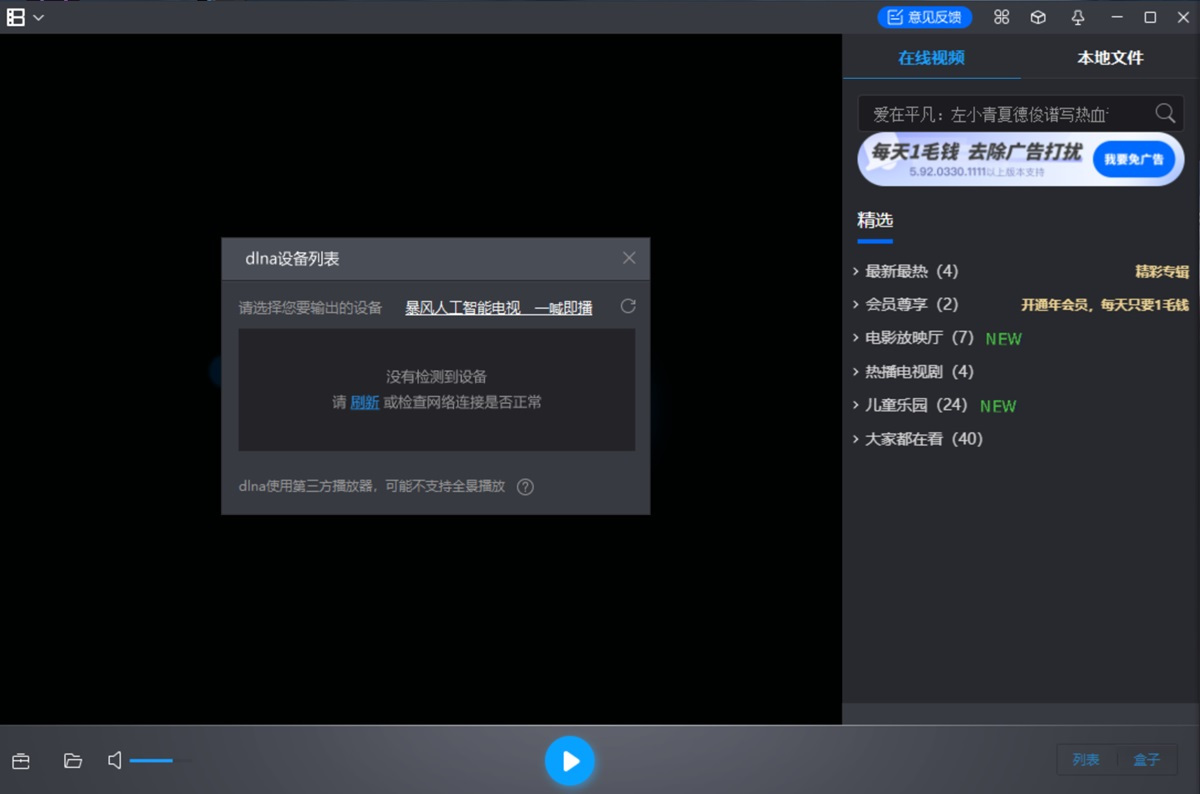Click the refresh icon in the dlna dialog
Screen dimensions: 1200x794
[x=628, y=307]
